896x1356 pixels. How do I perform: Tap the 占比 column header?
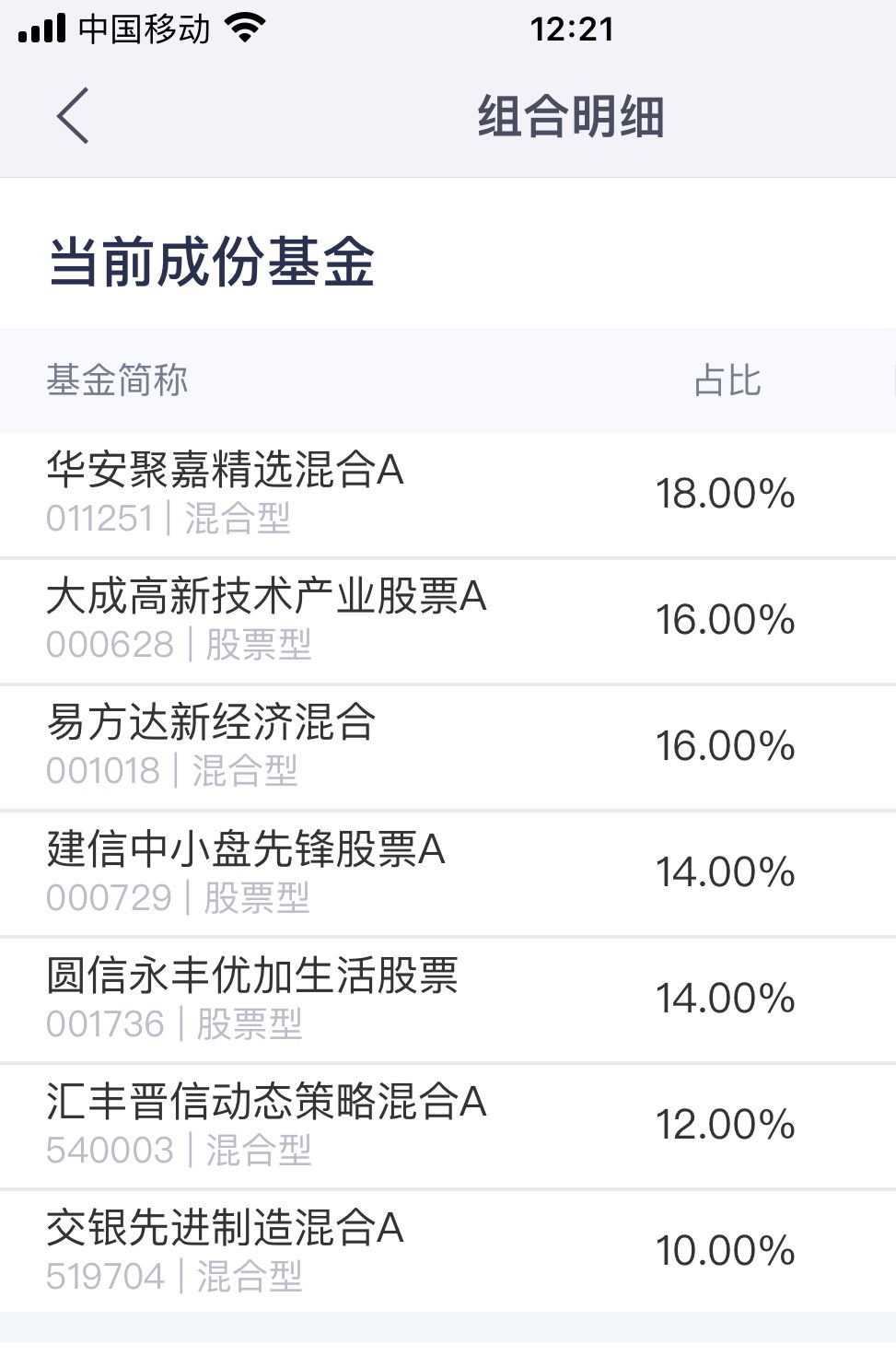pyautogui.click(x=727, y=380)
